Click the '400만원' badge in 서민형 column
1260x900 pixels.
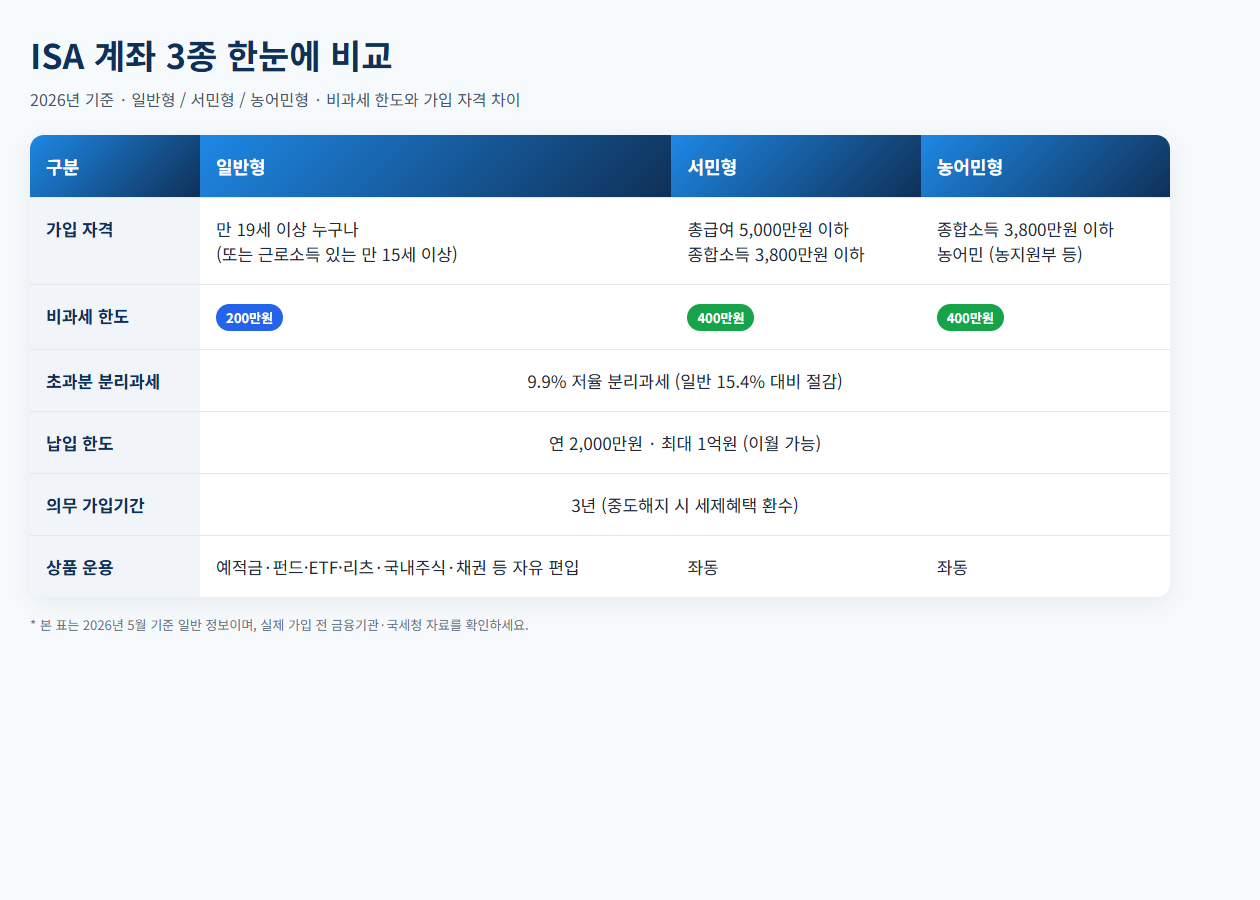pos(720,318)
